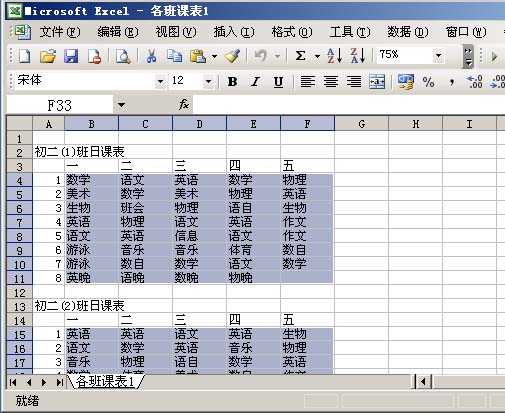Viewport: 505px width, 413px height.
Task: Open the existing file folder icon
Action: tap(48, 56)
